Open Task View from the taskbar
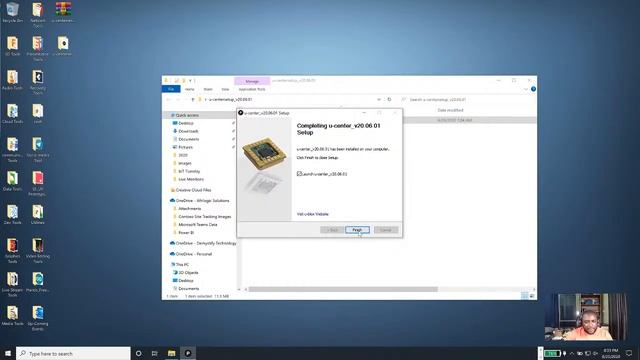 coord(155,353)
